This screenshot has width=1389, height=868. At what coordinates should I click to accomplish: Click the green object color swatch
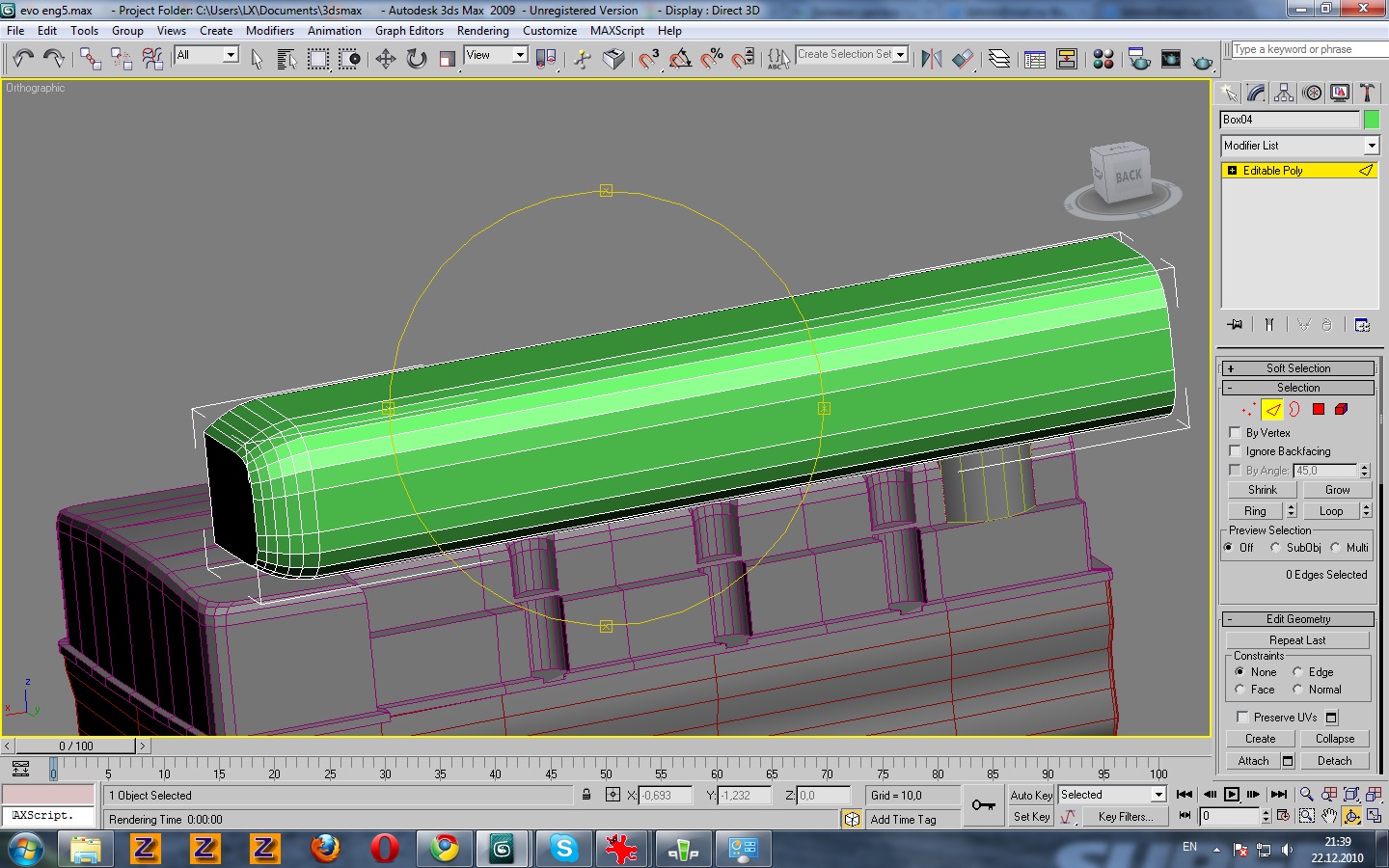click(1371, 120)
